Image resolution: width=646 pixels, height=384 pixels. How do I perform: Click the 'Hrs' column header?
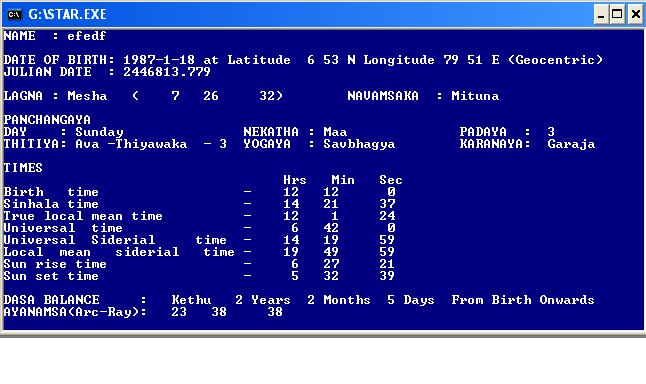coord(295,180)
